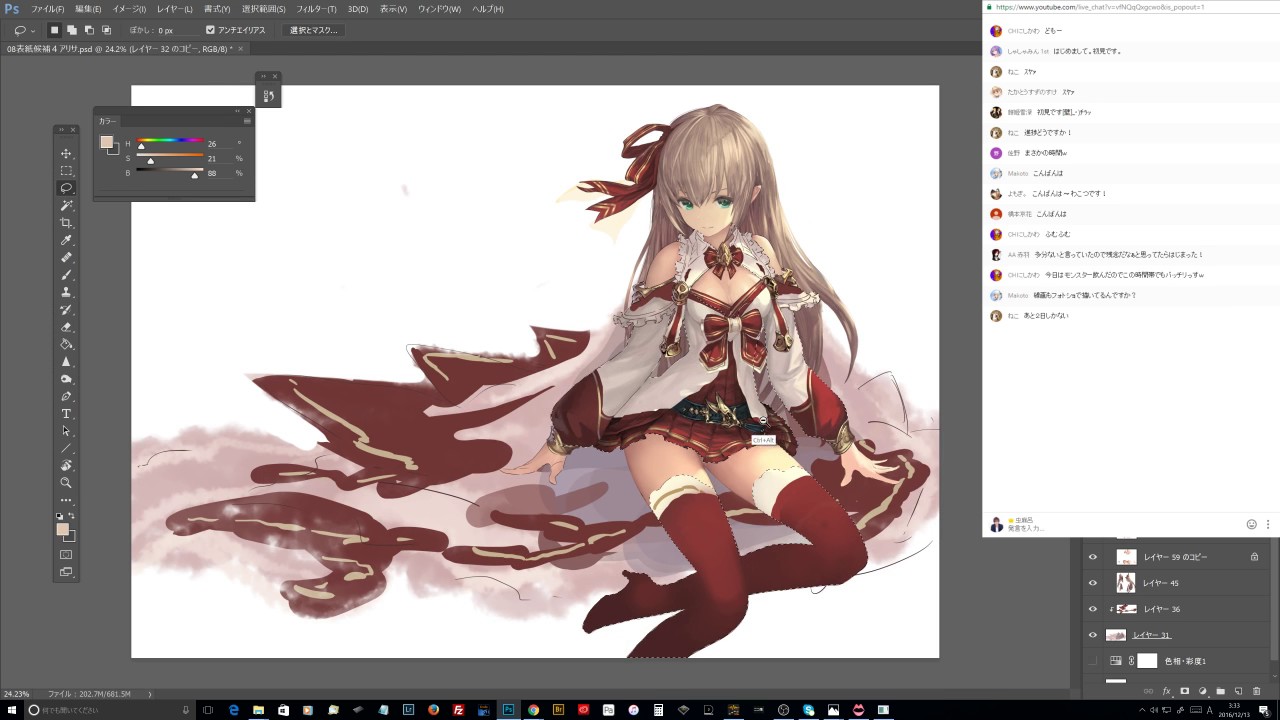Image resolution: width=1280 pixels, height=720 pixels.
Task: Select the Crop tool
Action: coord(66,222)
